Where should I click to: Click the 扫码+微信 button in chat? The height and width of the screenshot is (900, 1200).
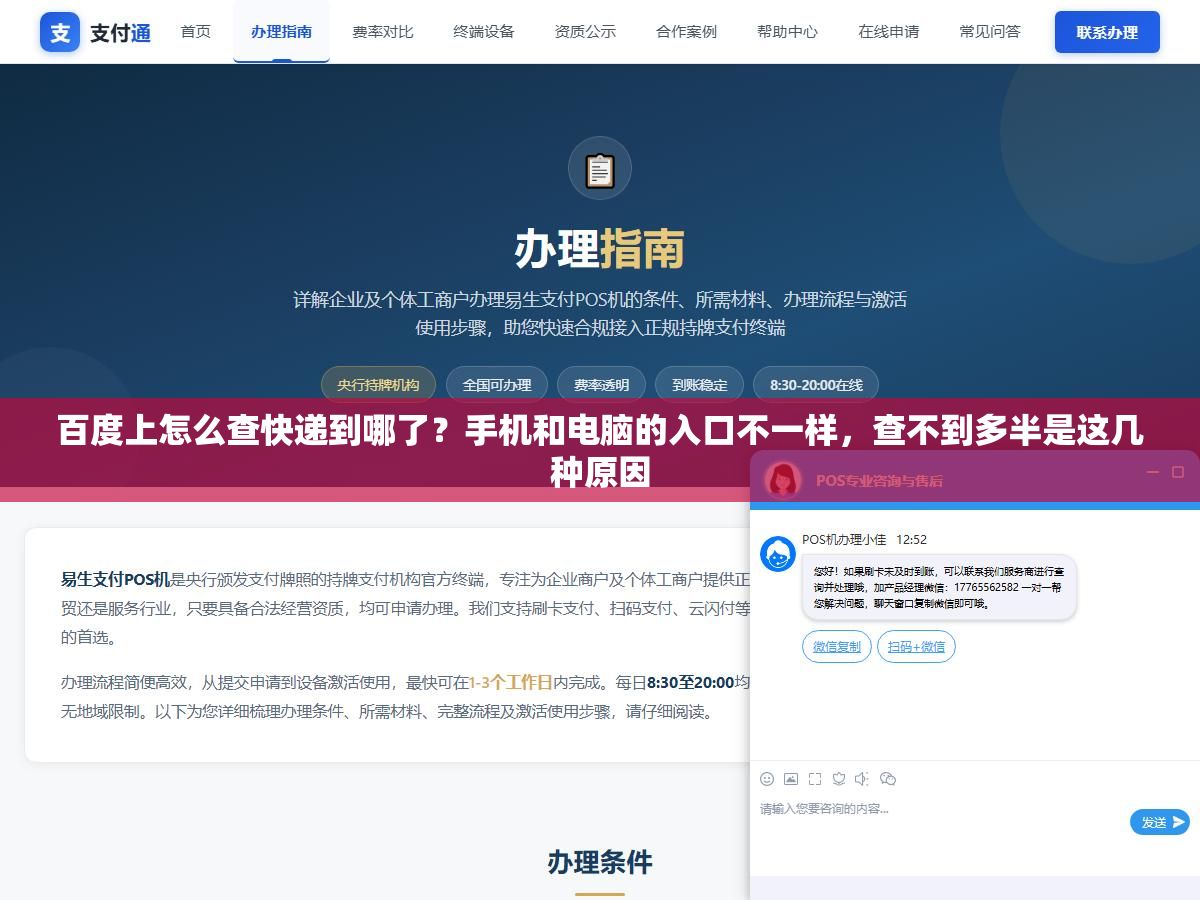(x=916, y=647)
